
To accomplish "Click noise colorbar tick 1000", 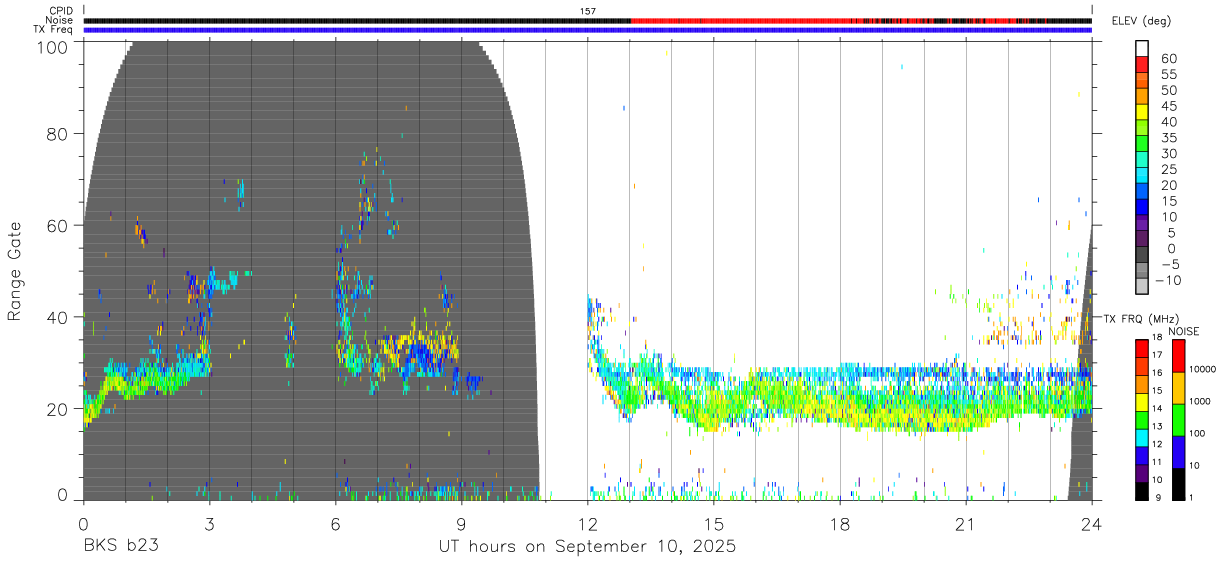I will tap(1200, 402).
